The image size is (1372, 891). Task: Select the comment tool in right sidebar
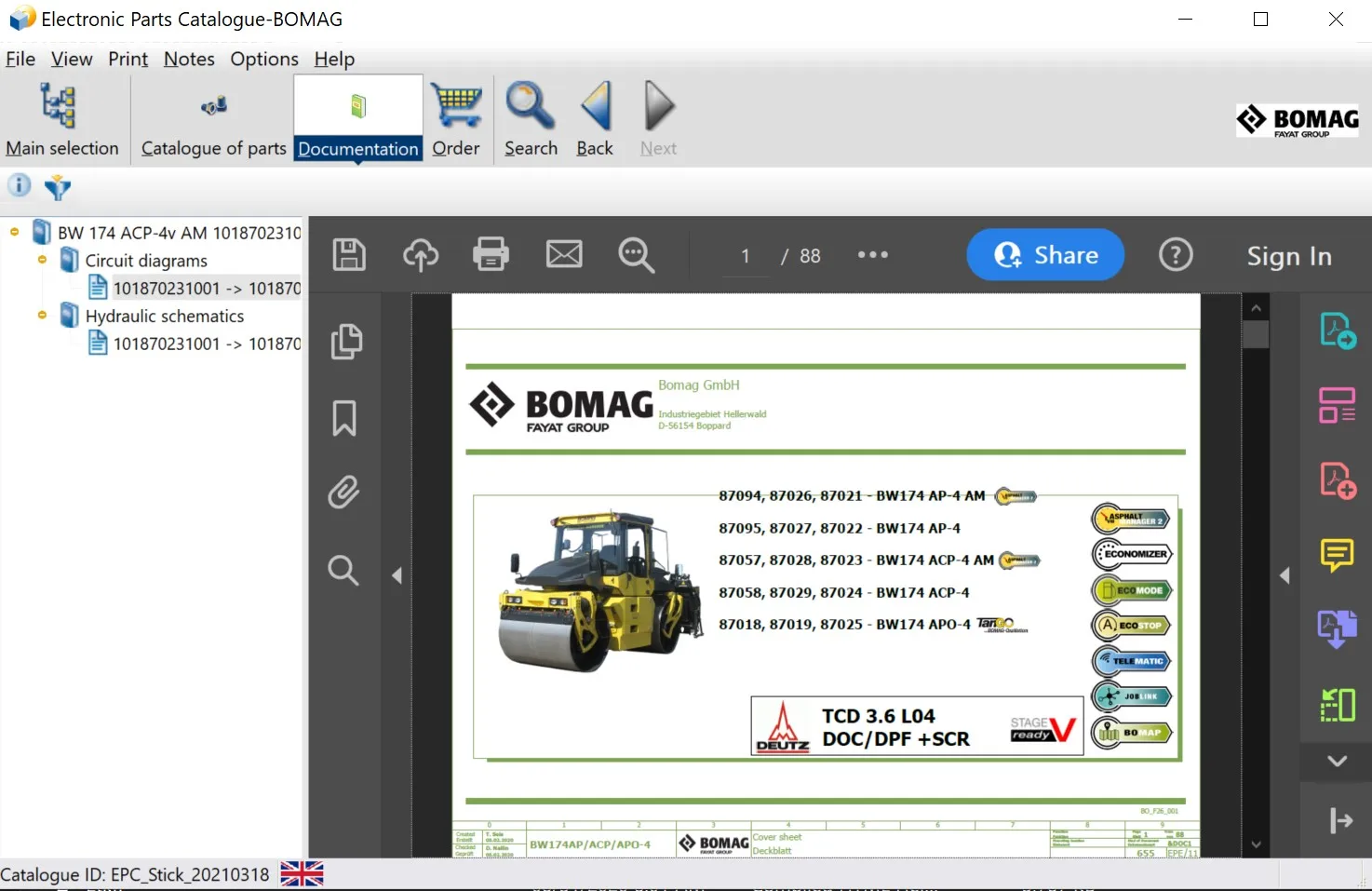[1337, 555]
